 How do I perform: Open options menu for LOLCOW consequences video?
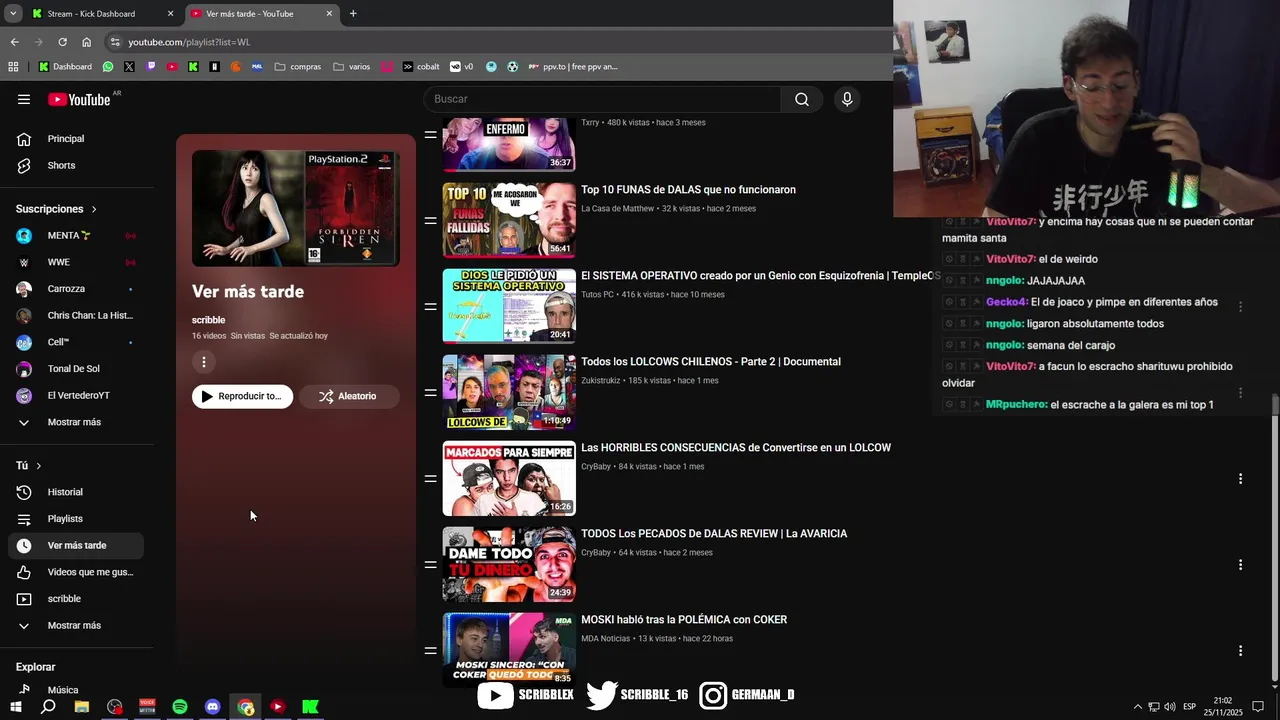(1240, 479)
